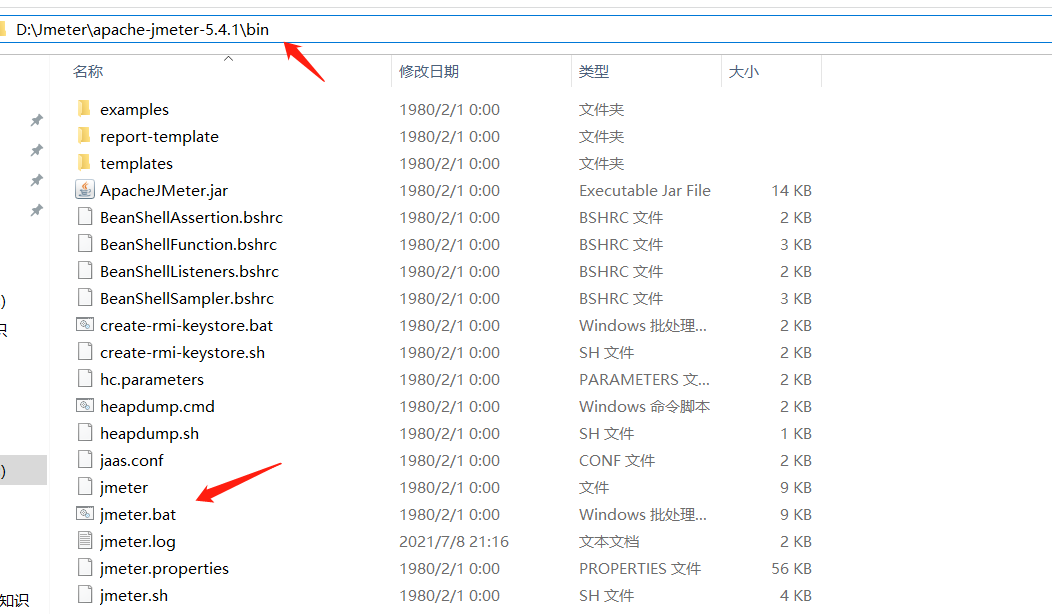The width and height of the screenshot is (1052, 614).
Task: Click the jmeter.properties file icon
Action: 85,568
